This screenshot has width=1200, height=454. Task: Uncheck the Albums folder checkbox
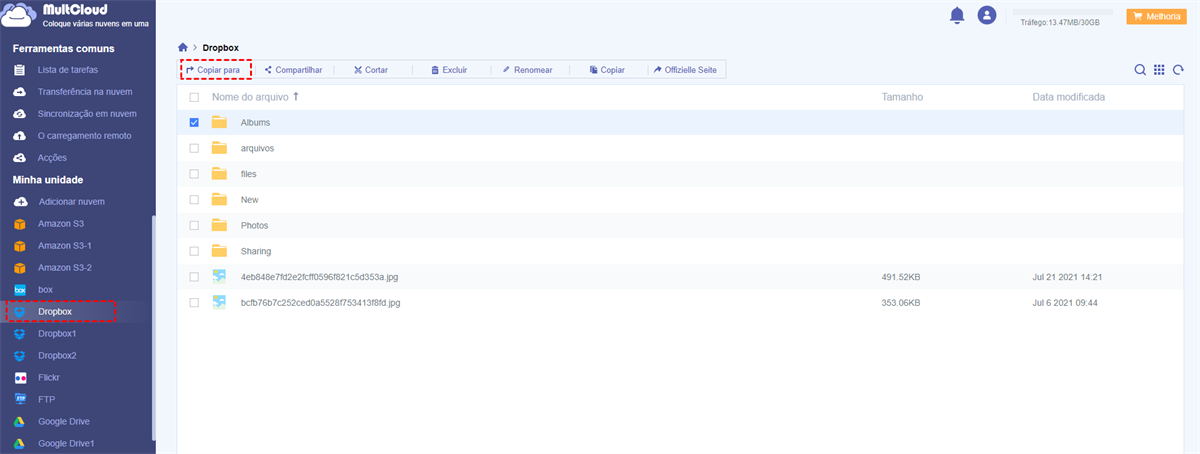[x=194, y=122]
